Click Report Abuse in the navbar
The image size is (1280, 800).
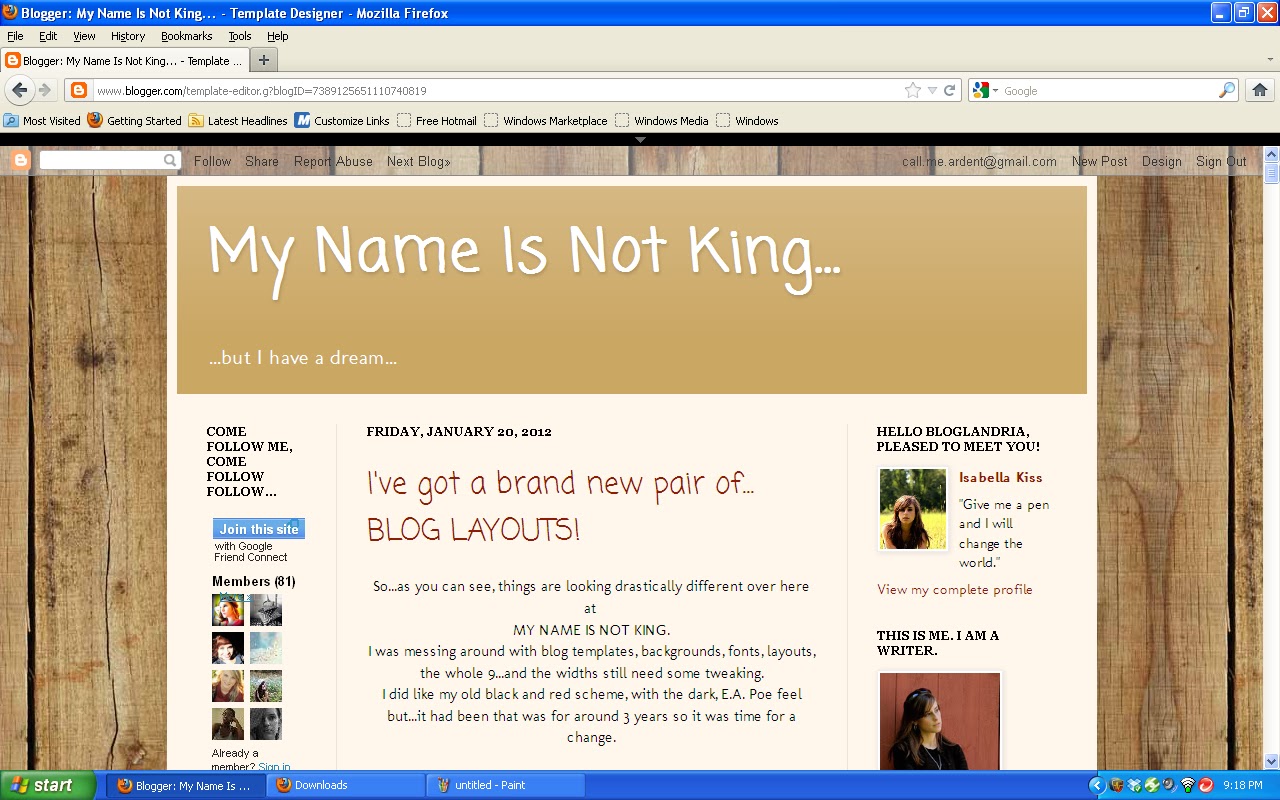click(x=333, y=161)
